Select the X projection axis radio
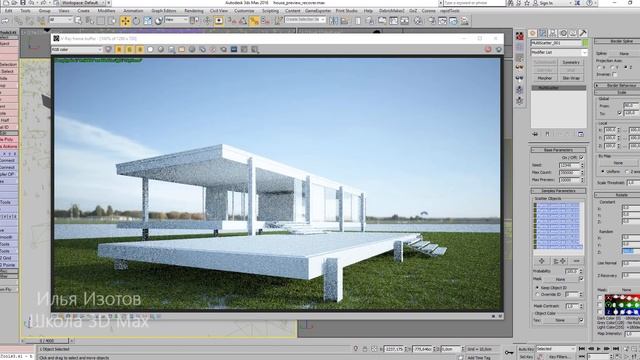This screenshot has width=640, height=360. pyautogui.click(x=599, y=67)
